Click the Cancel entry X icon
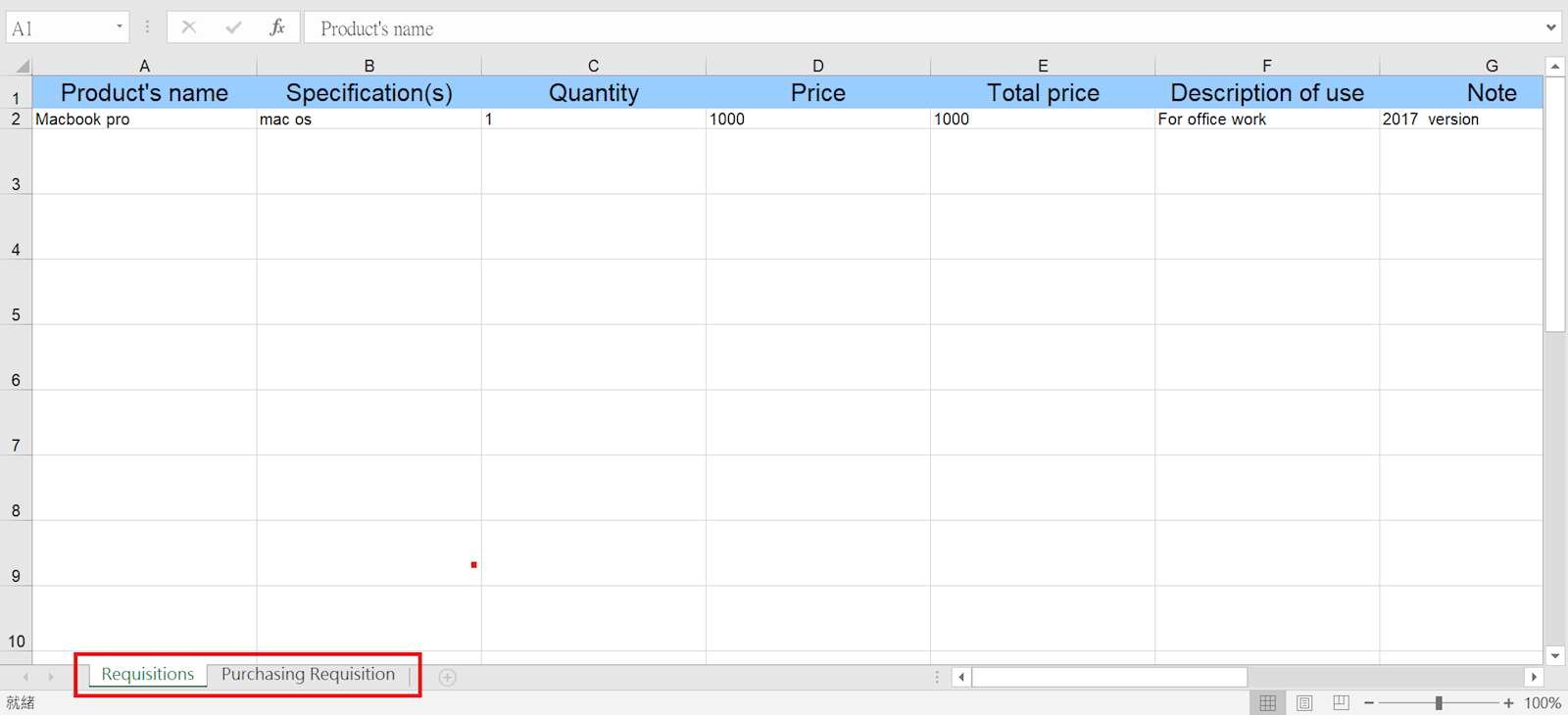Viewport: 1568px width, 715px height. 189,27
